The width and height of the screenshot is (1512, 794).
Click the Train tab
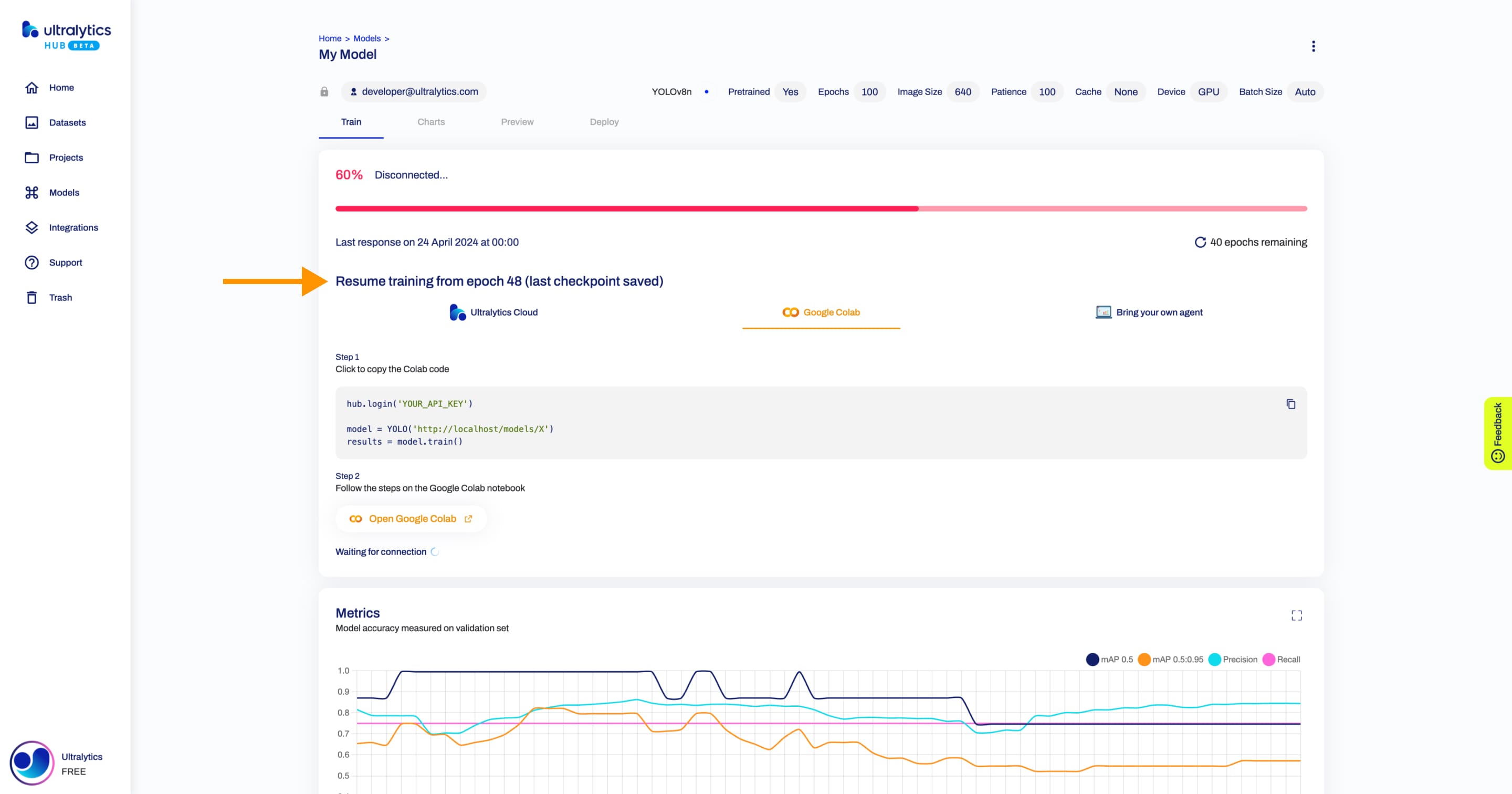[351, 121]
